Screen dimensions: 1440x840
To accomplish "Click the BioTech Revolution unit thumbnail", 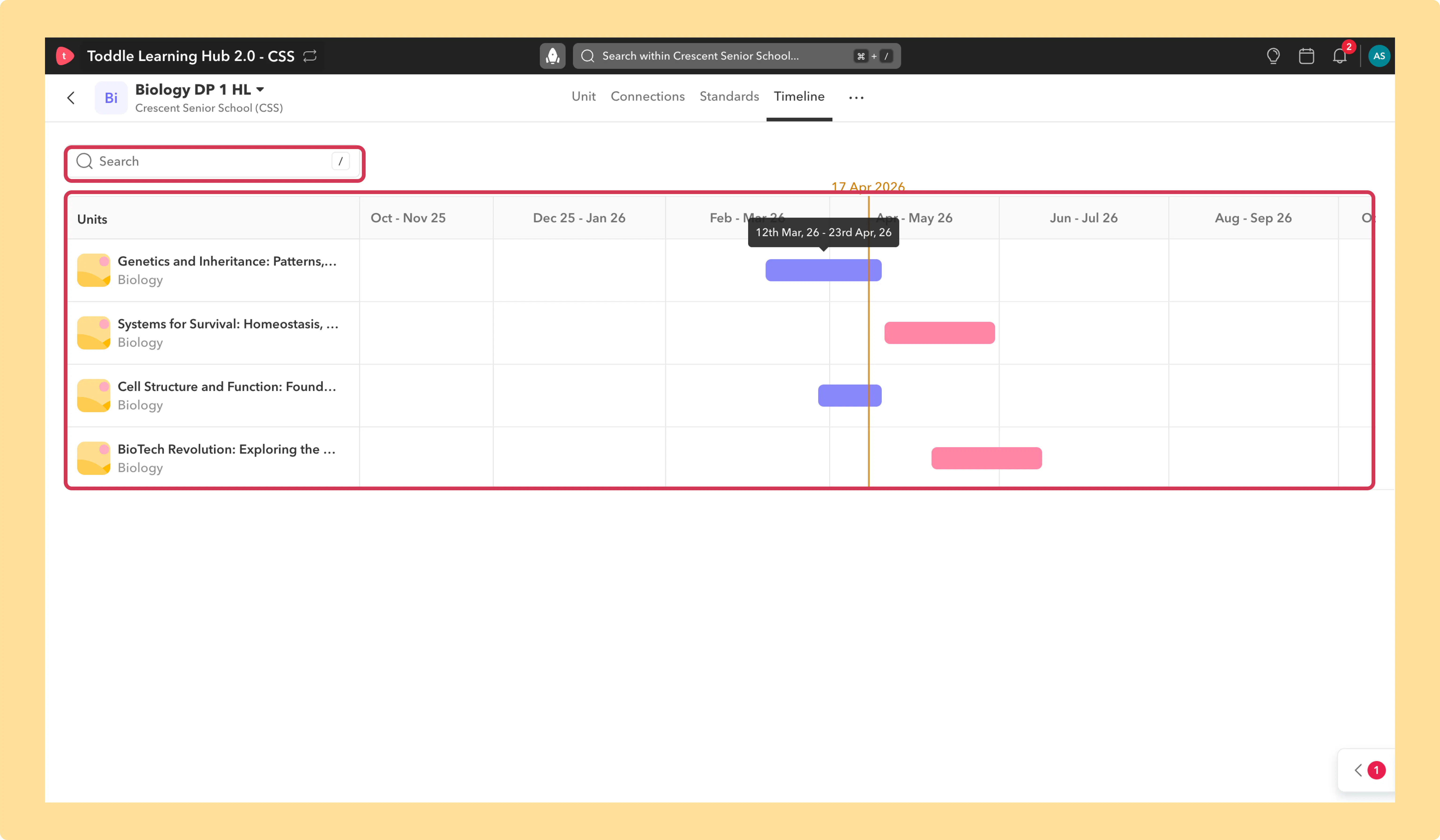I will [94, 458].
